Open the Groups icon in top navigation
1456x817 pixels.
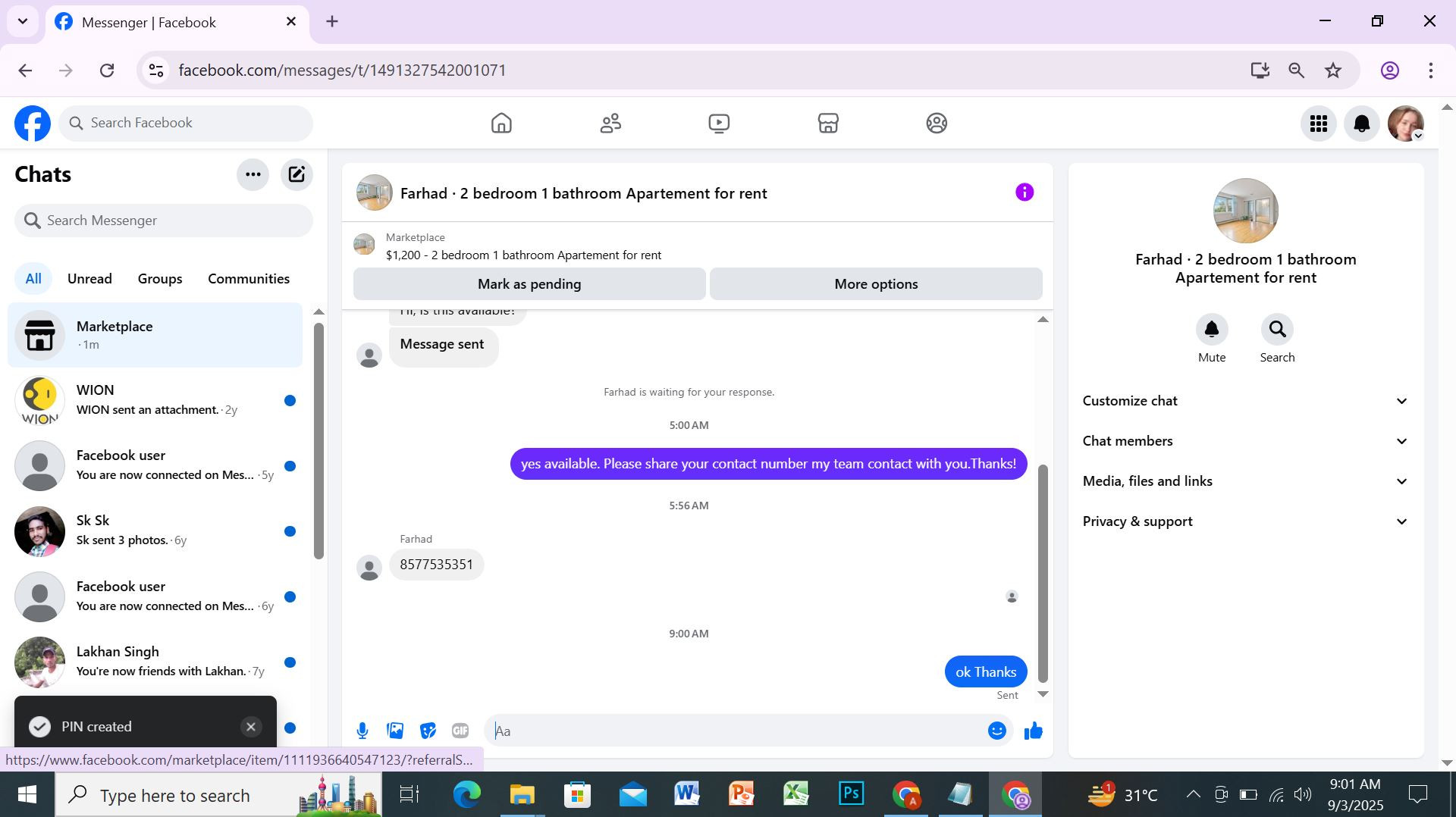[x=937, y=123]
